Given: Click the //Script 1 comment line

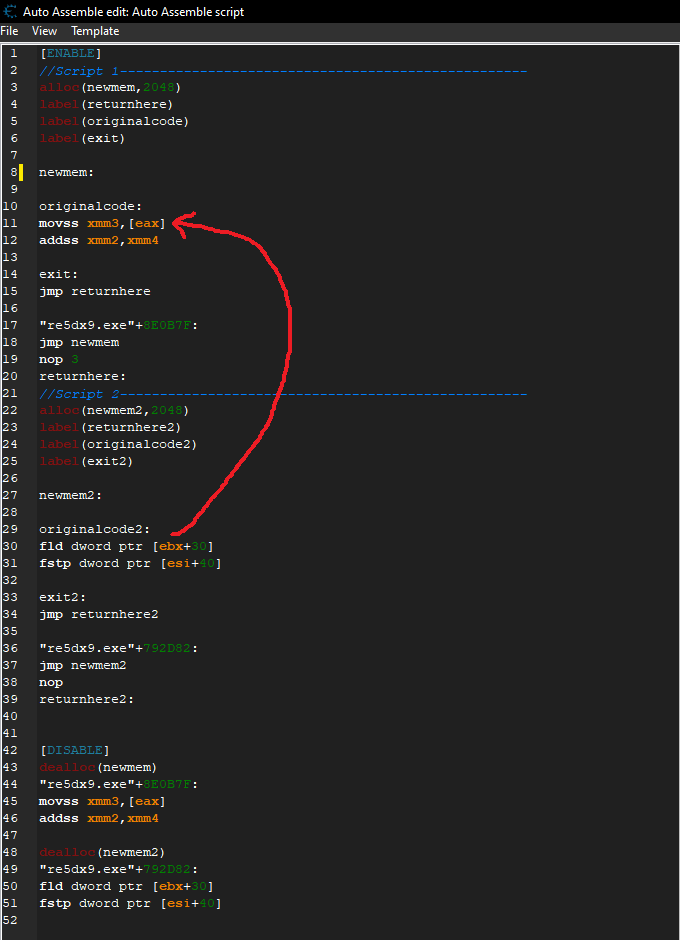Looking at the screenshot, I should coord(78,70).
